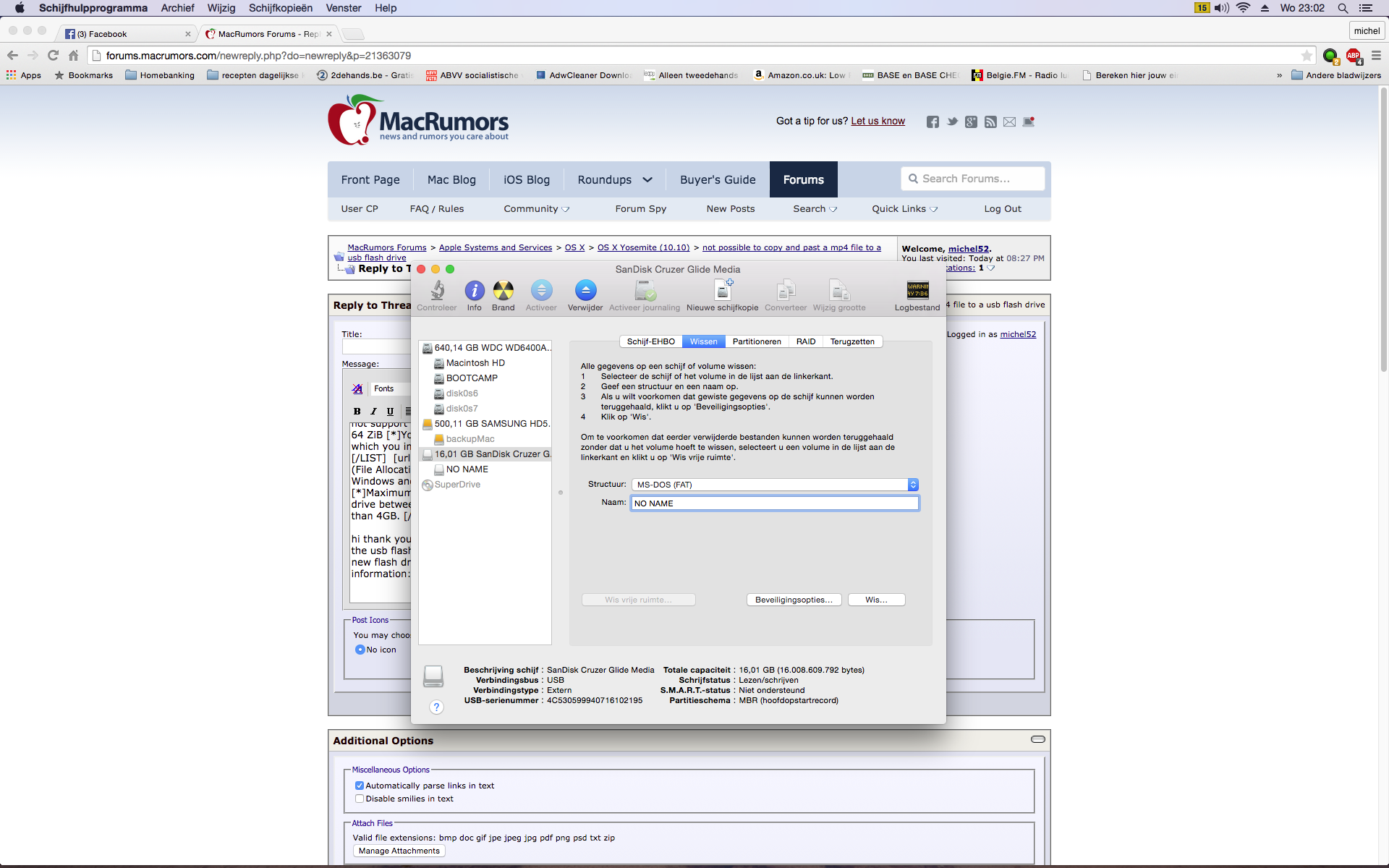Expand the bookmarks overflow chevron
This screenshot has width=1389, height=868.
pos(1279,75)
